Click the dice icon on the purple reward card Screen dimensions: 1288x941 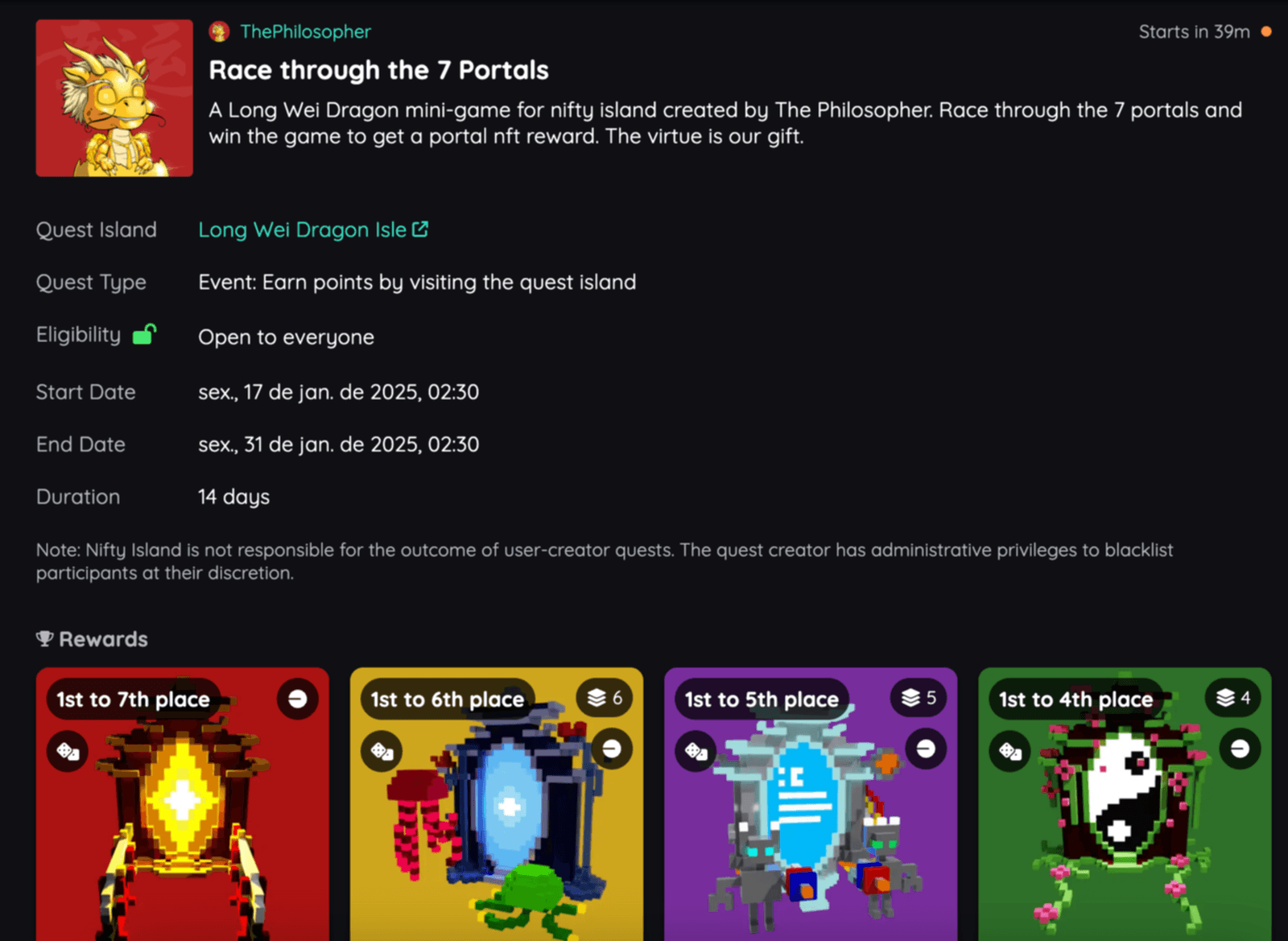click(x=696, y=751)
